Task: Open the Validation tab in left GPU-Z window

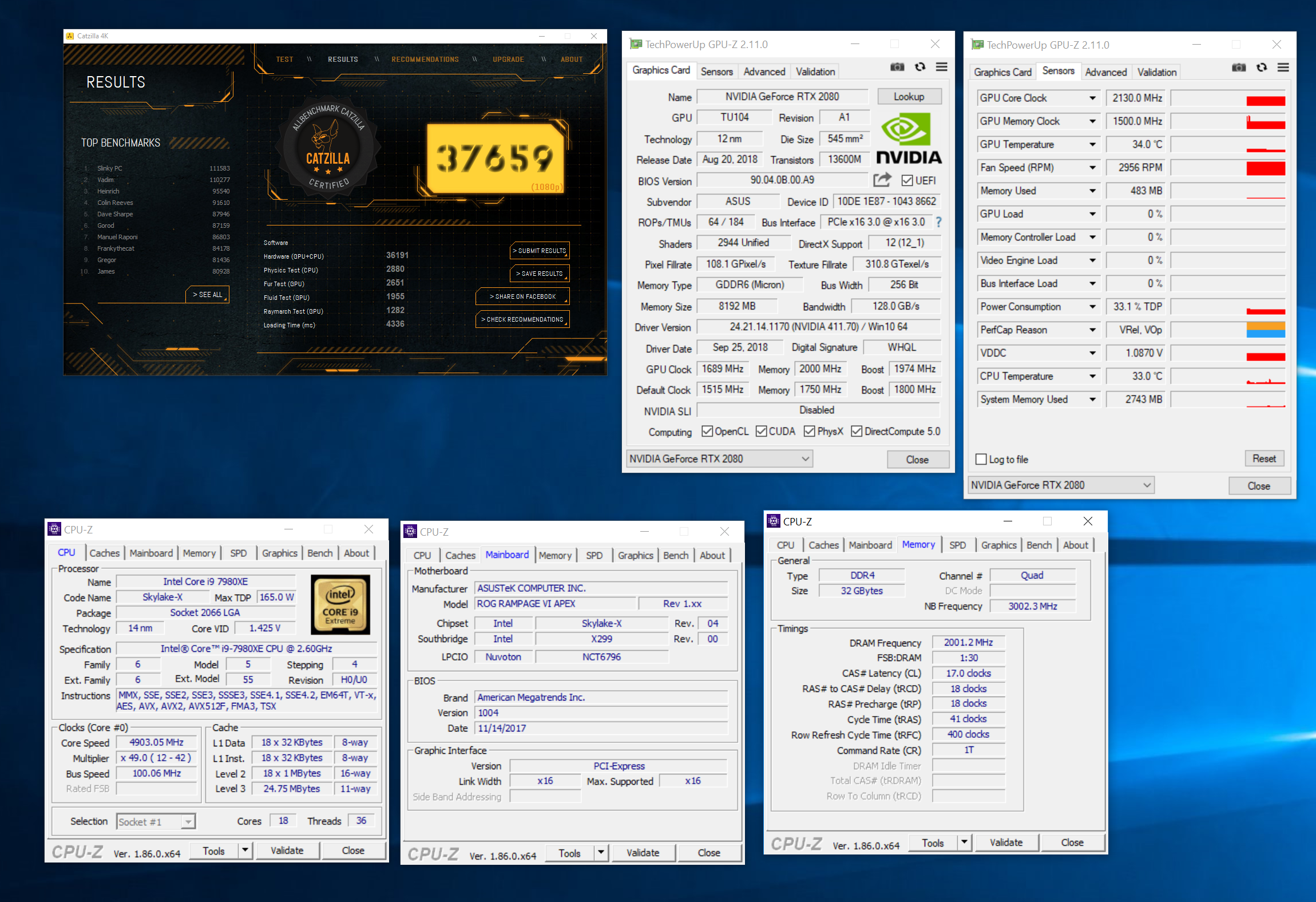Action: coord(815,72)
